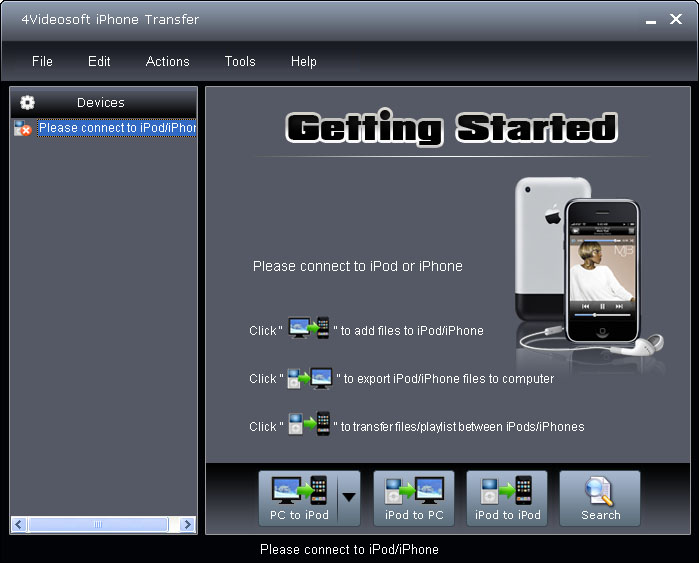The width and height of the screenshot is (700, 563).
Task: Click the devices panel horizontal scrollbar thumb
Action: 97,524
